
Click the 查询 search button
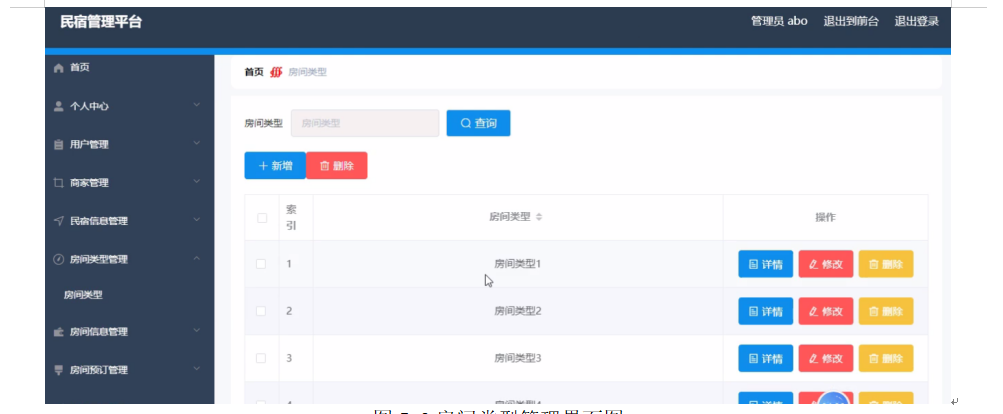[x=478, y=123]
